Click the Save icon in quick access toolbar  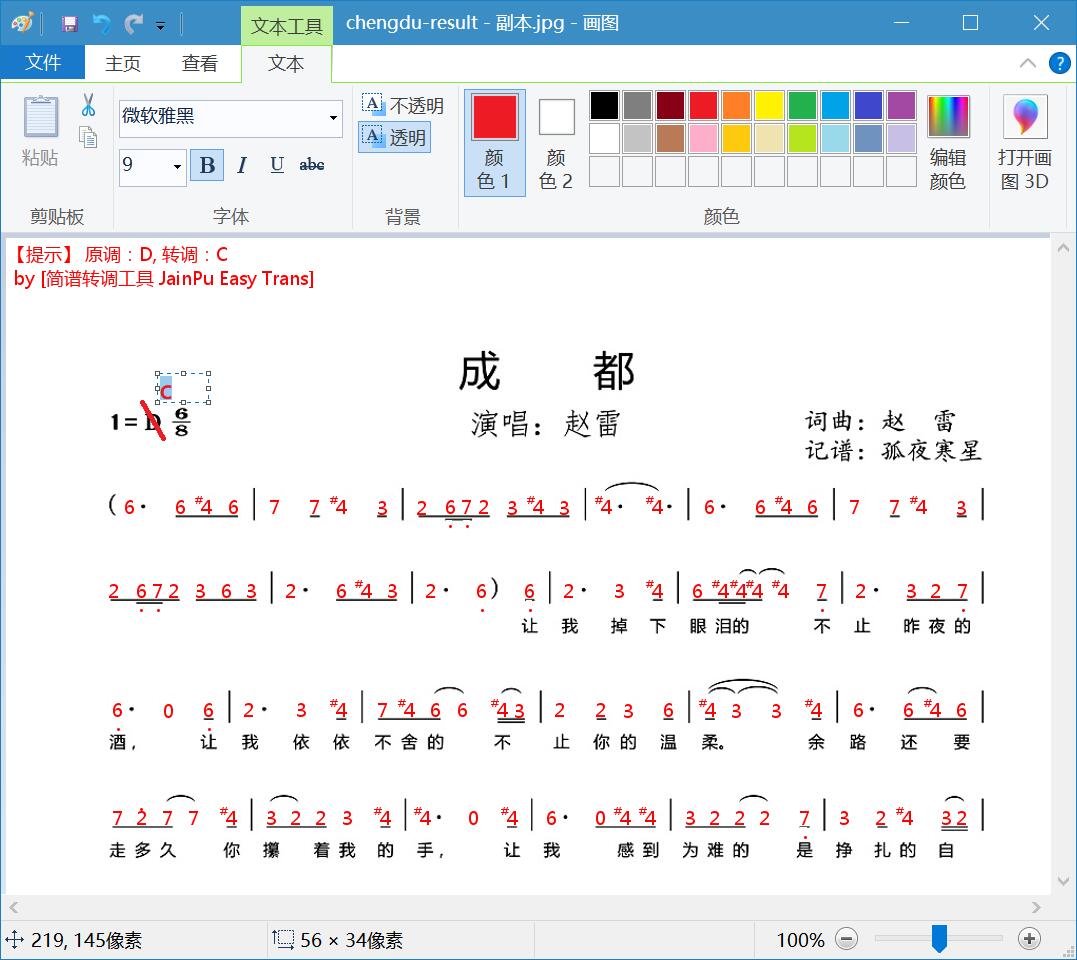[69, 22]
